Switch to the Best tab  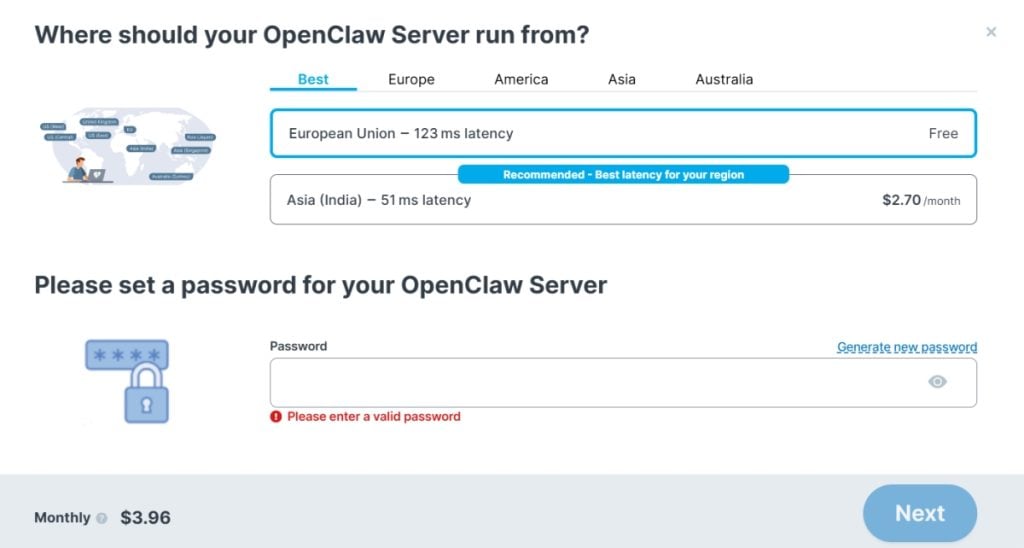pyautogui.click(x=313, y=79)
